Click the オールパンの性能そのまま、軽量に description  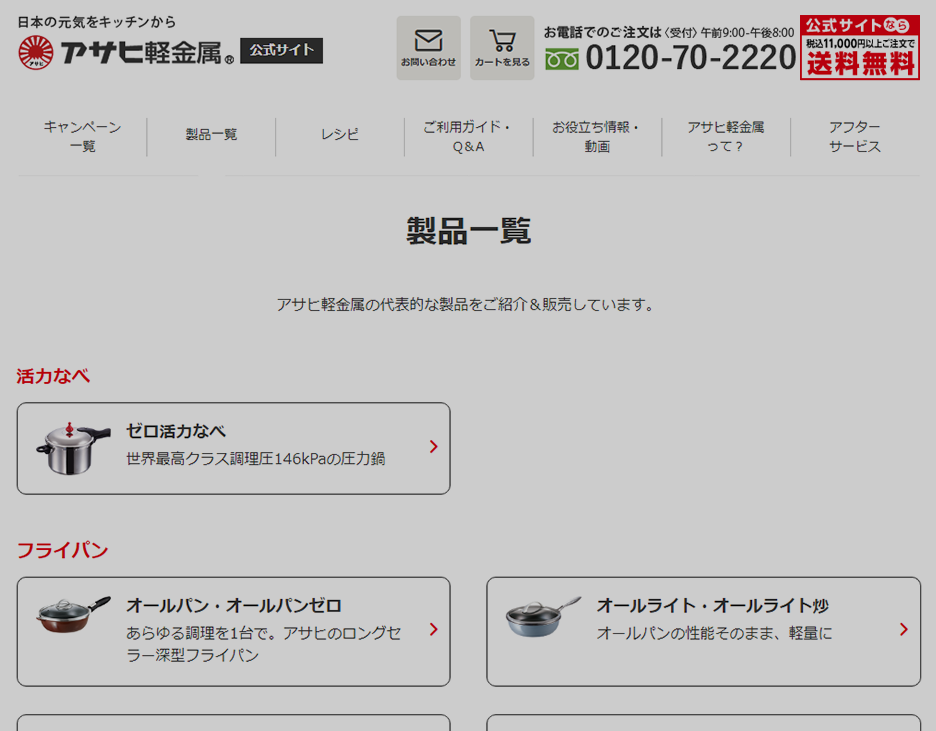[715, 633]
